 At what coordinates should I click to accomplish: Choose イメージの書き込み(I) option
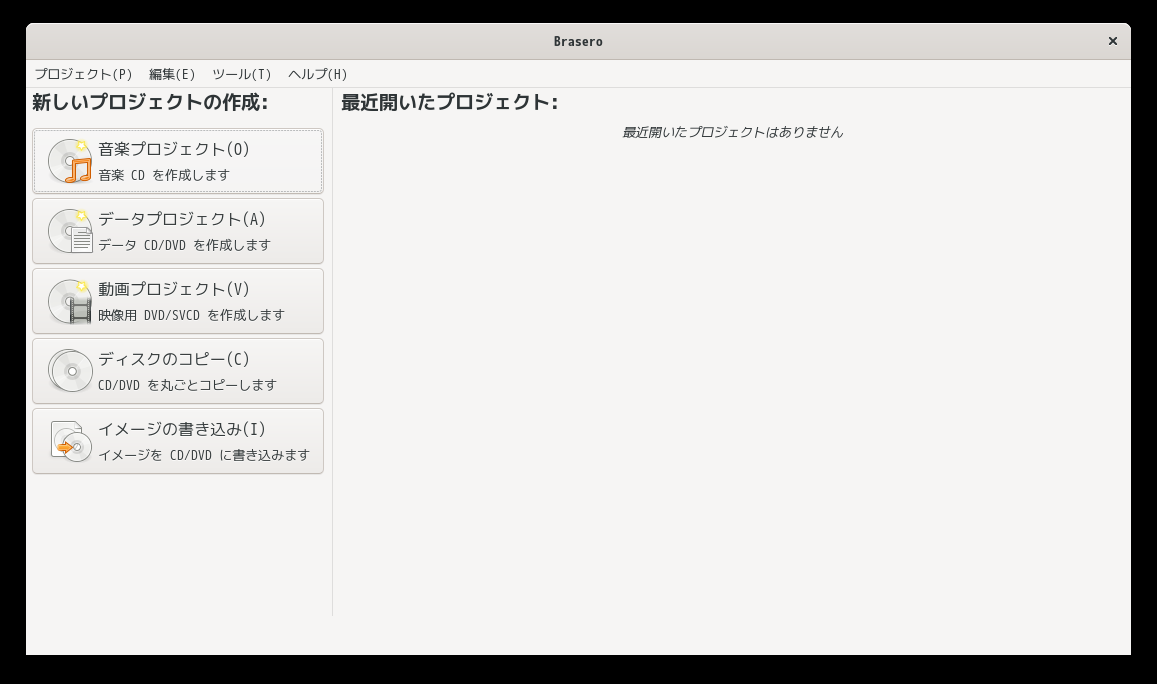(178, 441)
